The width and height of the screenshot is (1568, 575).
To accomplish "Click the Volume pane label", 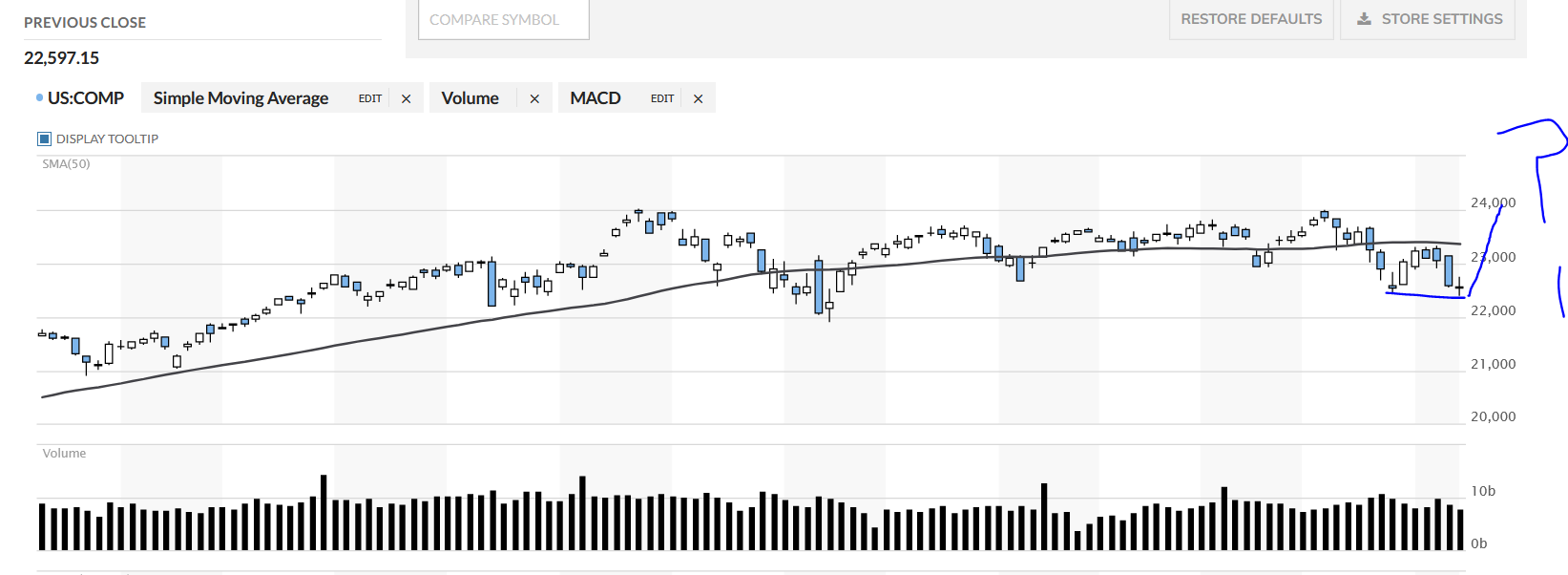I will pyautogui.click(x=64, y=453).
